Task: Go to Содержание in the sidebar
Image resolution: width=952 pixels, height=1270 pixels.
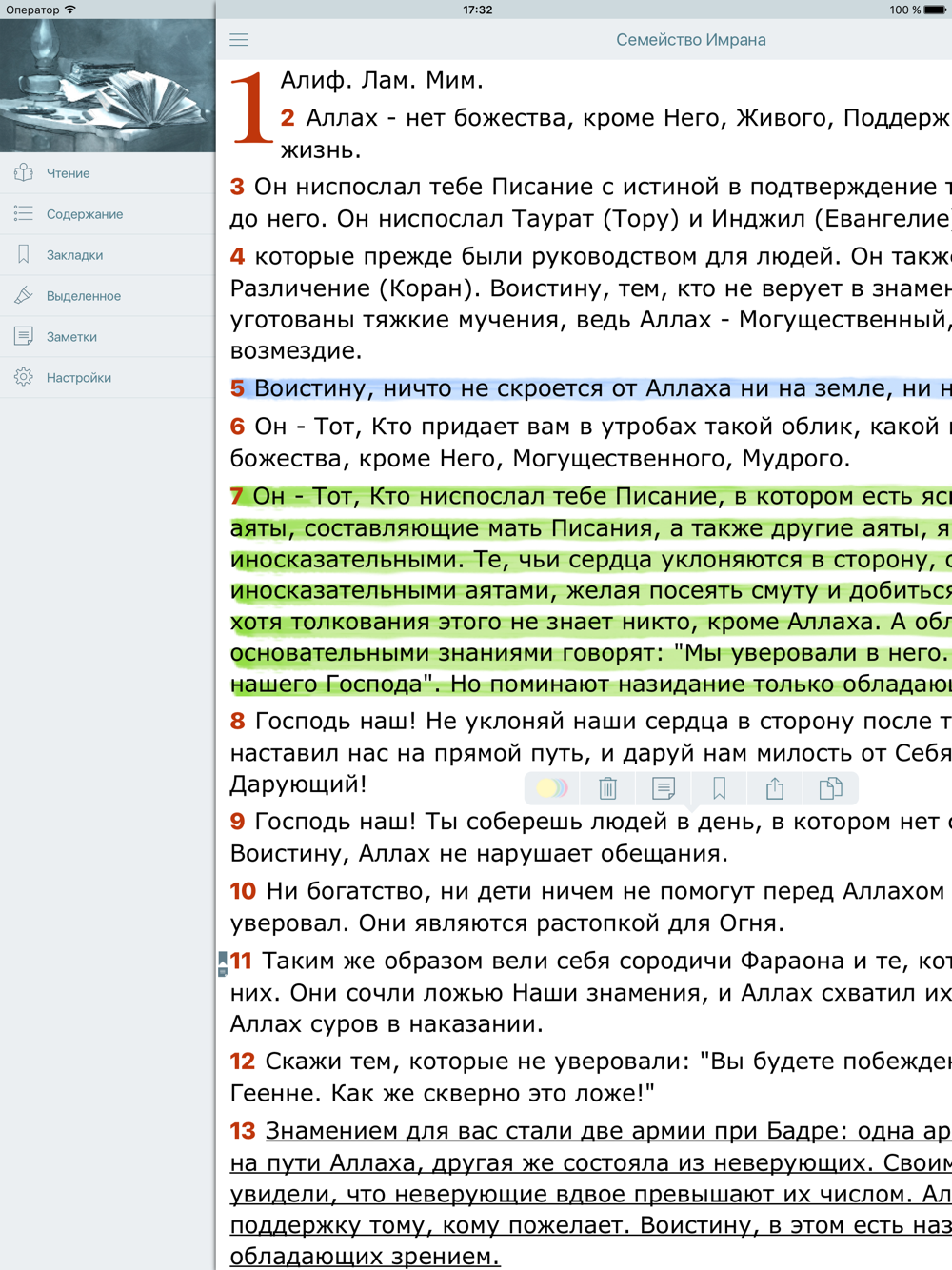Action: pyautogui.click(x=108, y=214)
